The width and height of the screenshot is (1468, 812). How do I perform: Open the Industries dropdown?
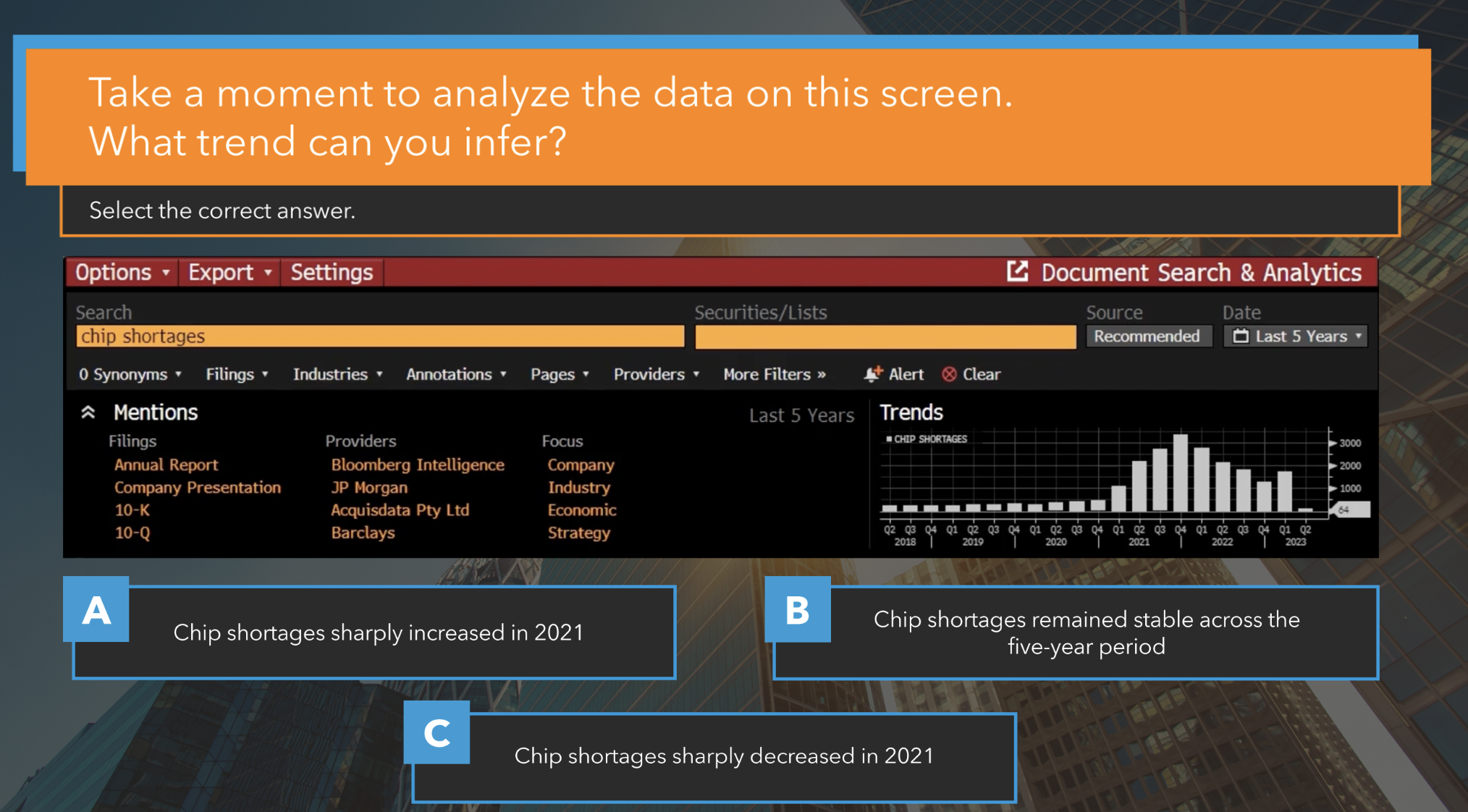point(335,374)
